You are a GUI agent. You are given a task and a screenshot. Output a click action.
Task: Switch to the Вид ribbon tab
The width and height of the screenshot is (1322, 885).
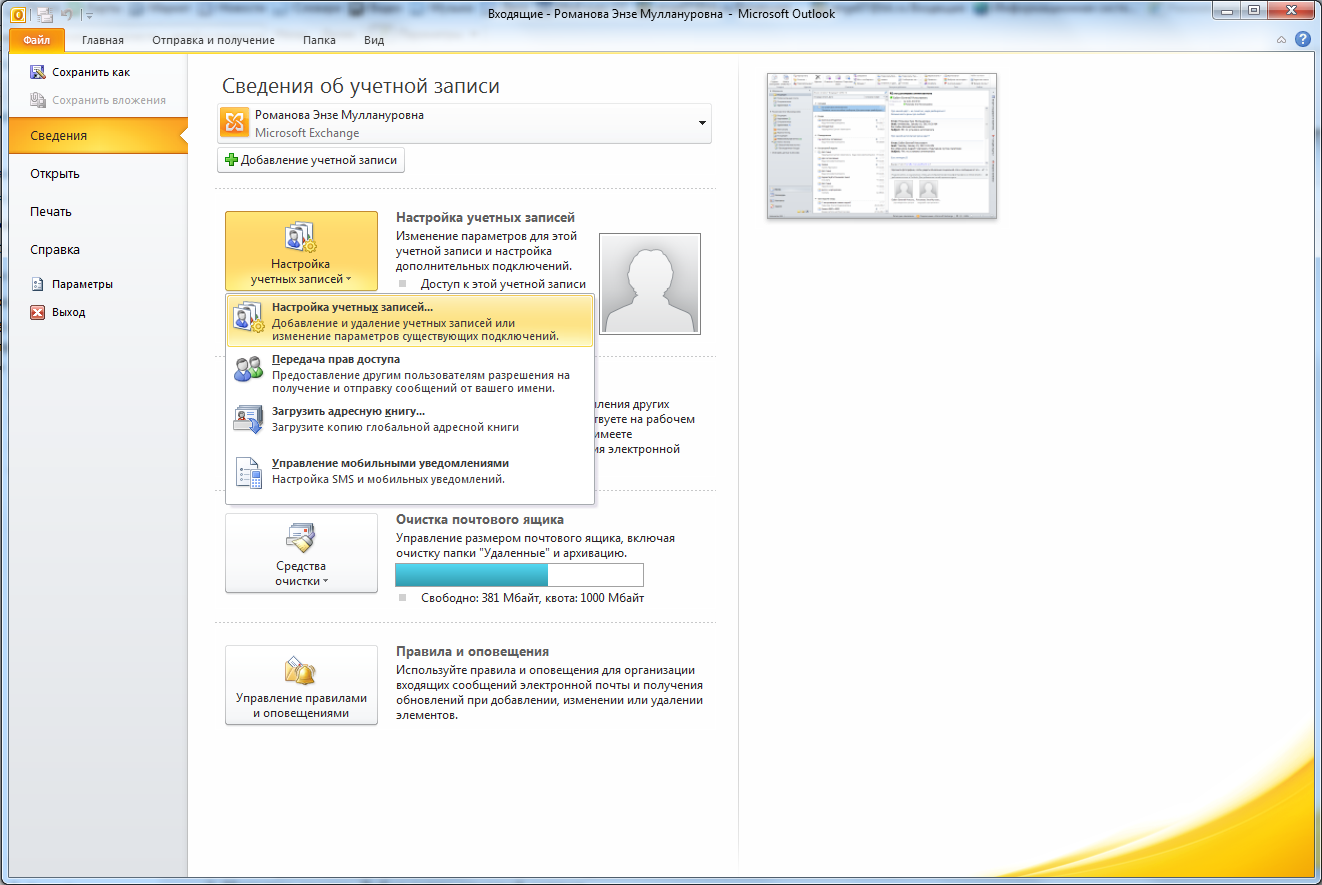[x=374, y=40]
